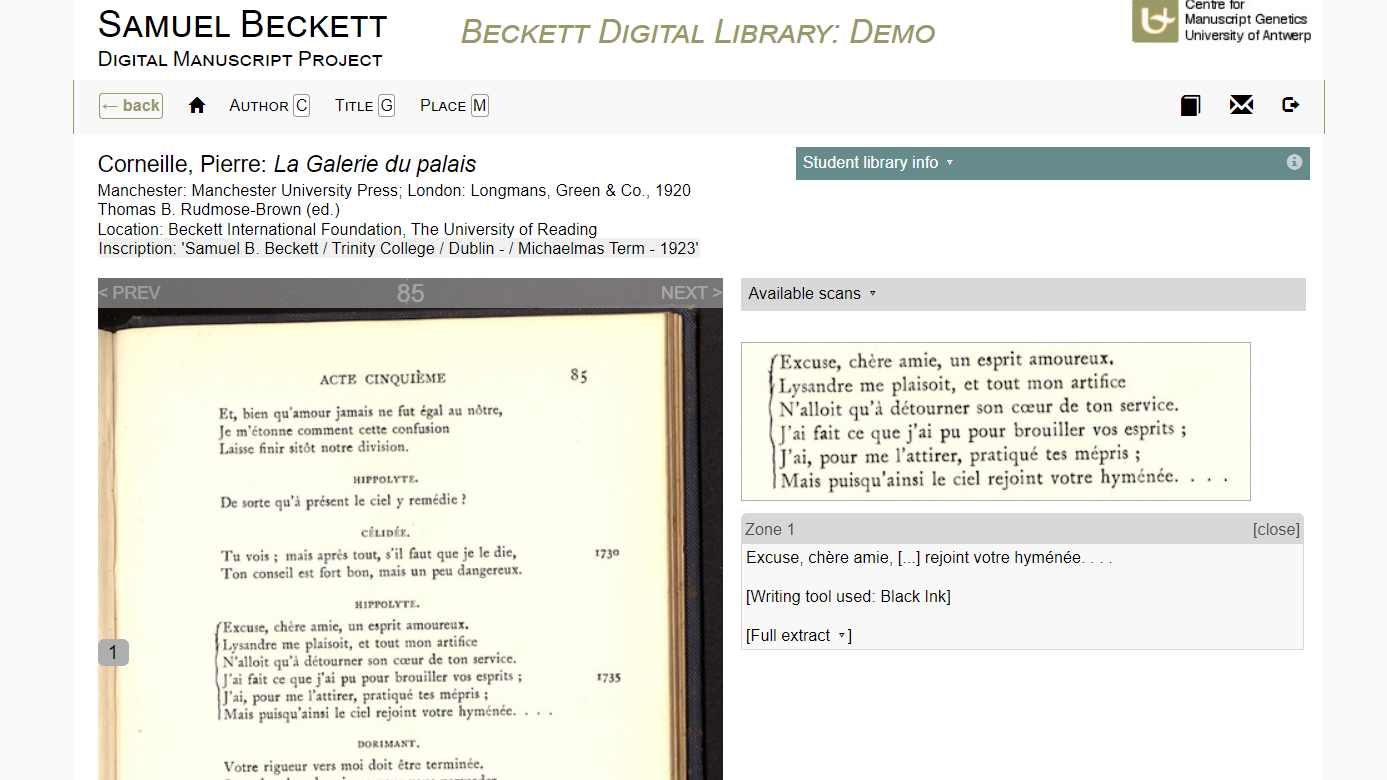
Task: Go to the previous scan page
Action: [x=129, y=293]
